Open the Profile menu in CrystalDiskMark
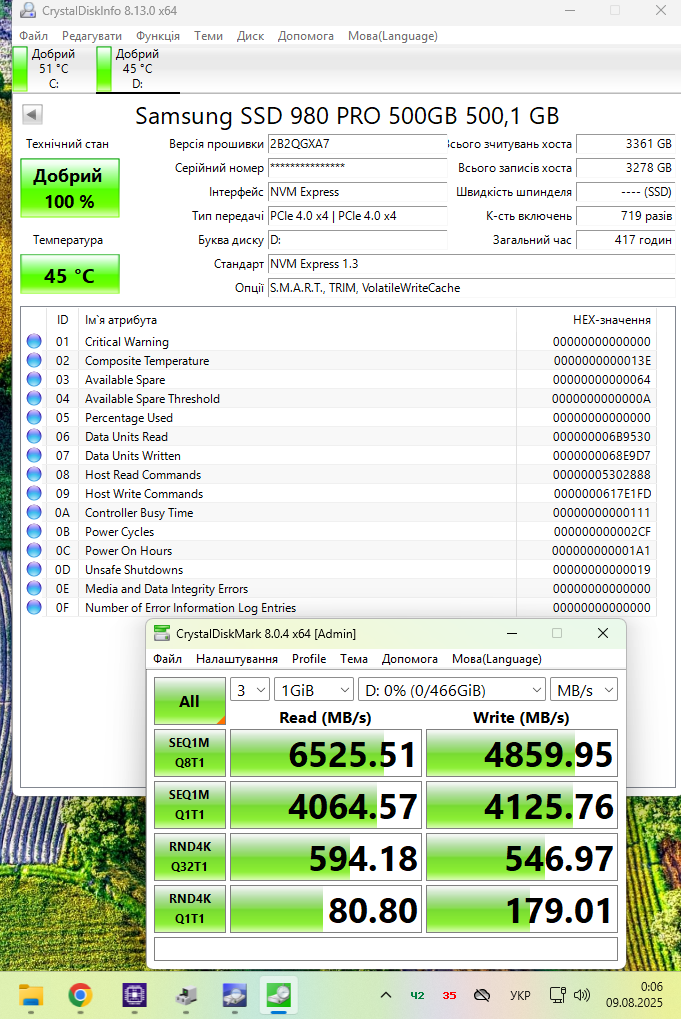The height and width of the screenshot is (1019, 681). pyautogui.click(x=309, y=659)
